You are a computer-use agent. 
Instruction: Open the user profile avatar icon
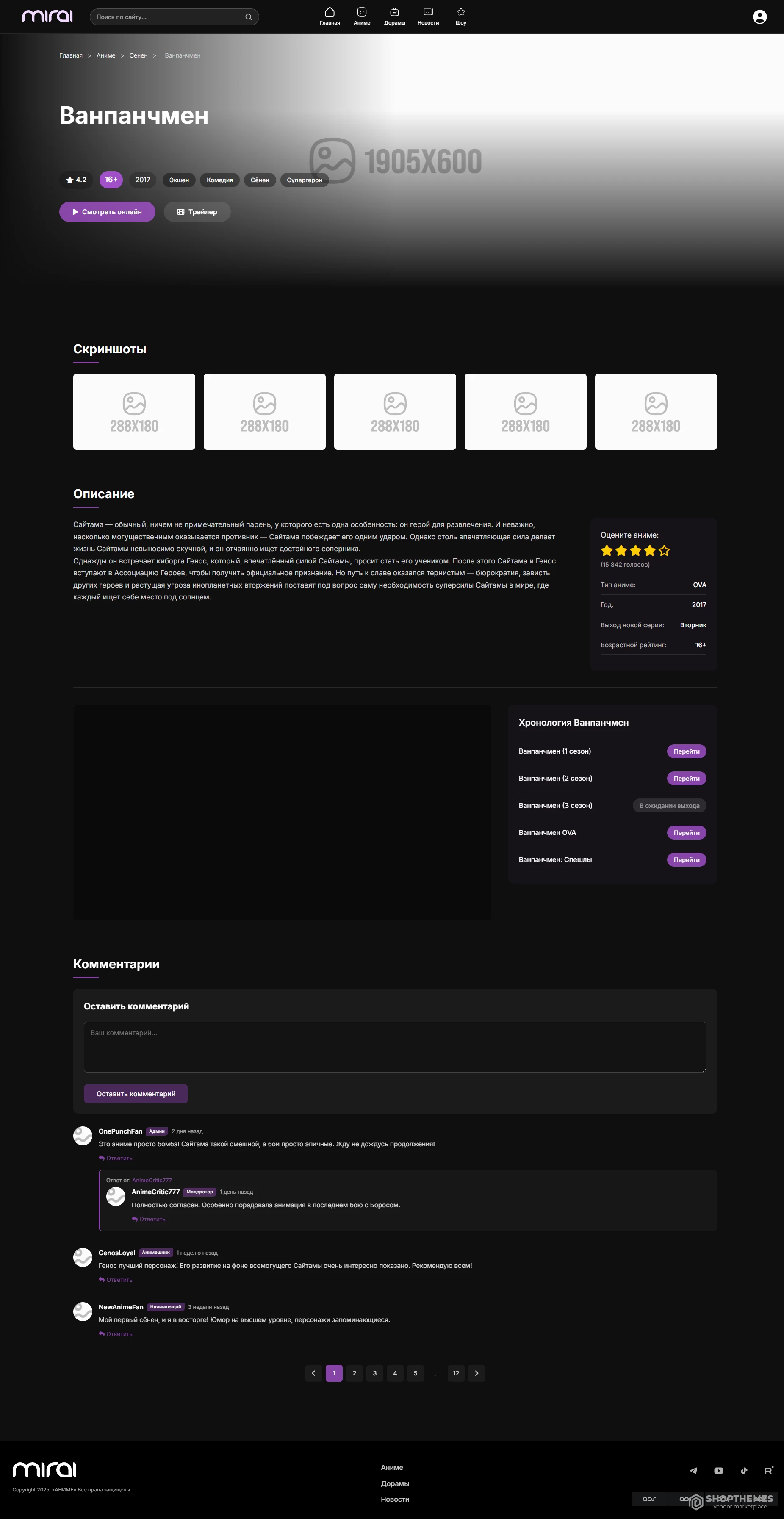[x=759, y=17]
